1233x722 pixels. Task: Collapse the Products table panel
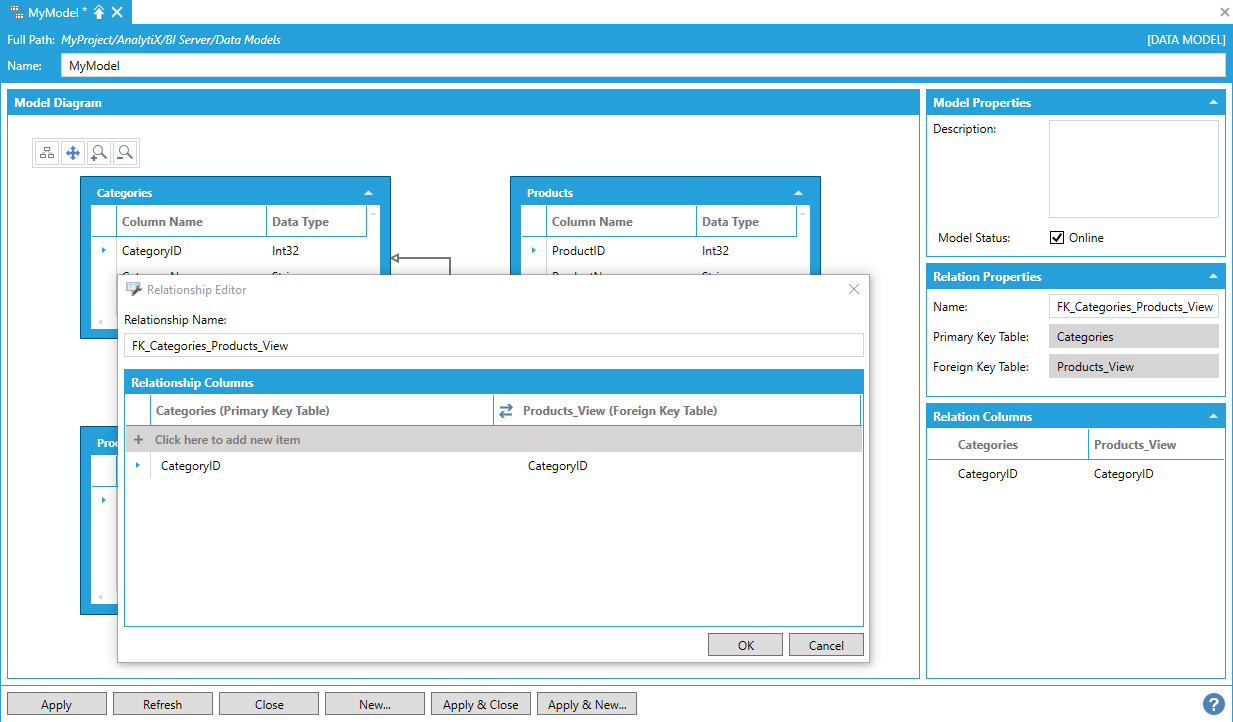pyautogui.click(x=798, y=193)
